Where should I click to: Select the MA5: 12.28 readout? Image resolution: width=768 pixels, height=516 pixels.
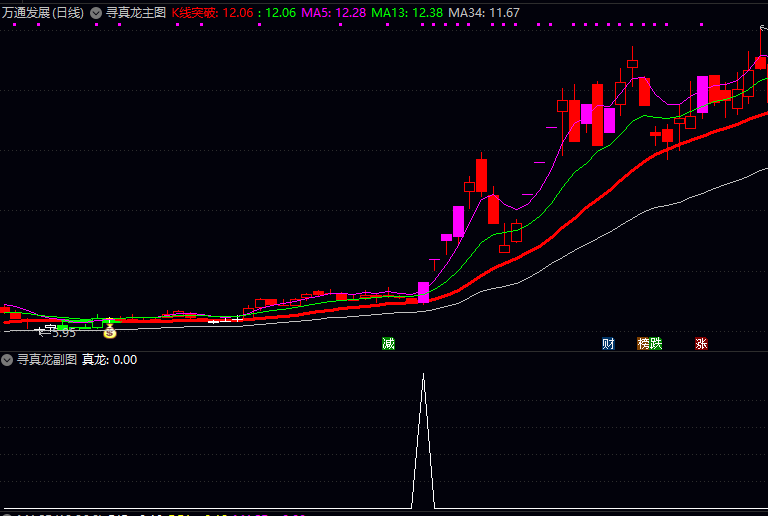[x=334, y=13]
